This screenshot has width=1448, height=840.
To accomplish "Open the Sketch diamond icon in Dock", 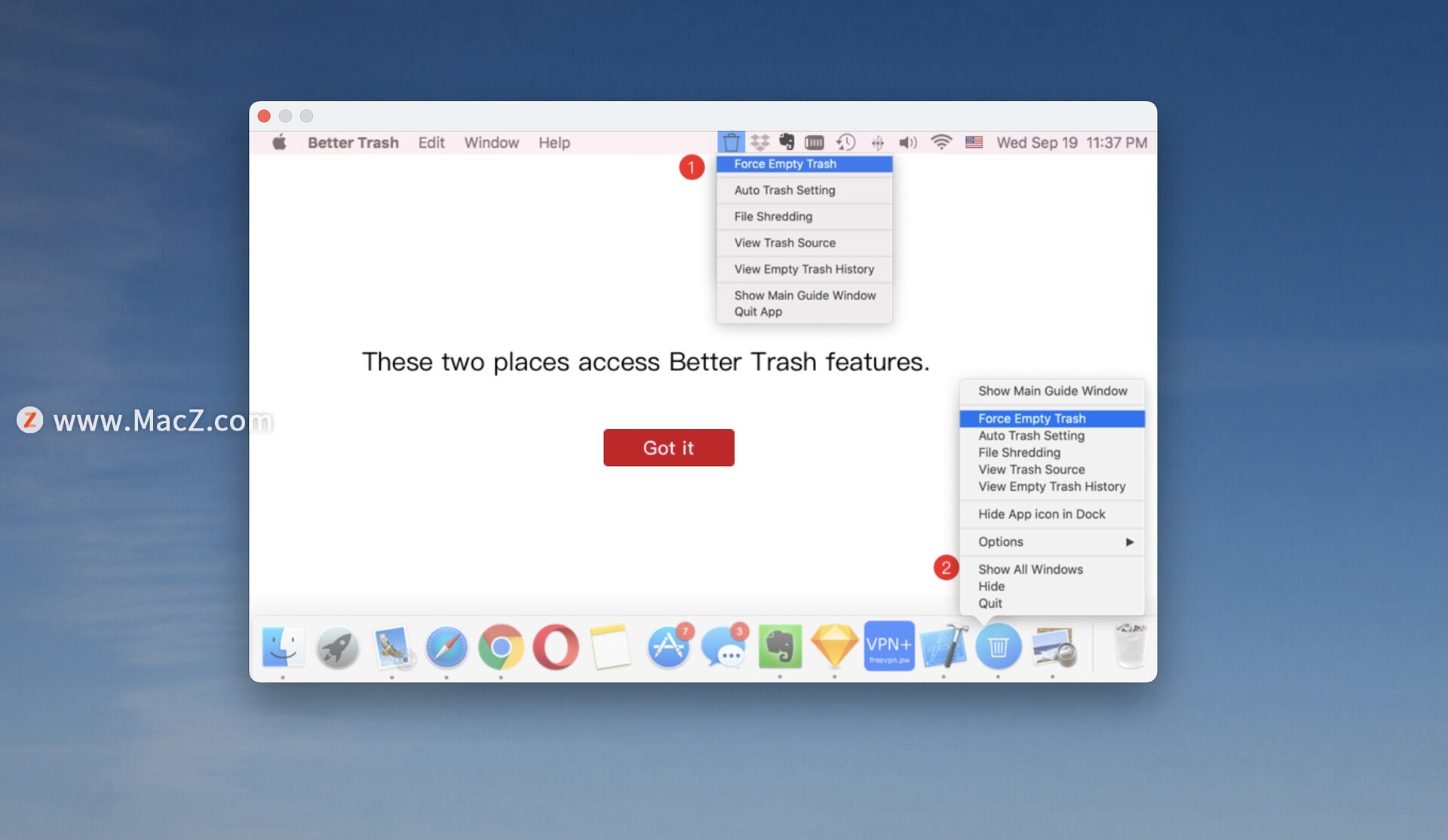I will pyautogui.click(x=834, y=647).
